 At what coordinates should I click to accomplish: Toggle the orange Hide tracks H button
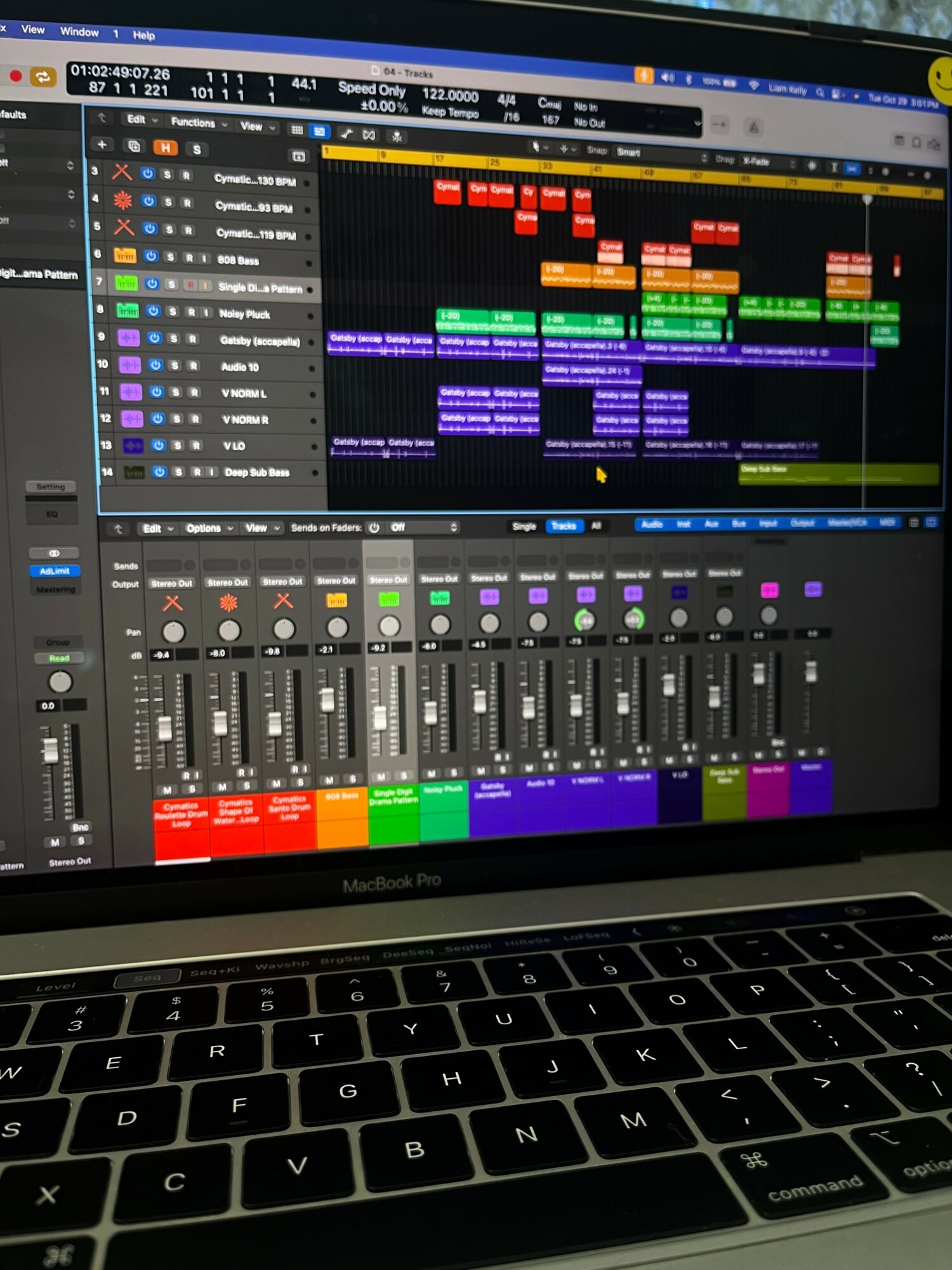click(165, 148)
